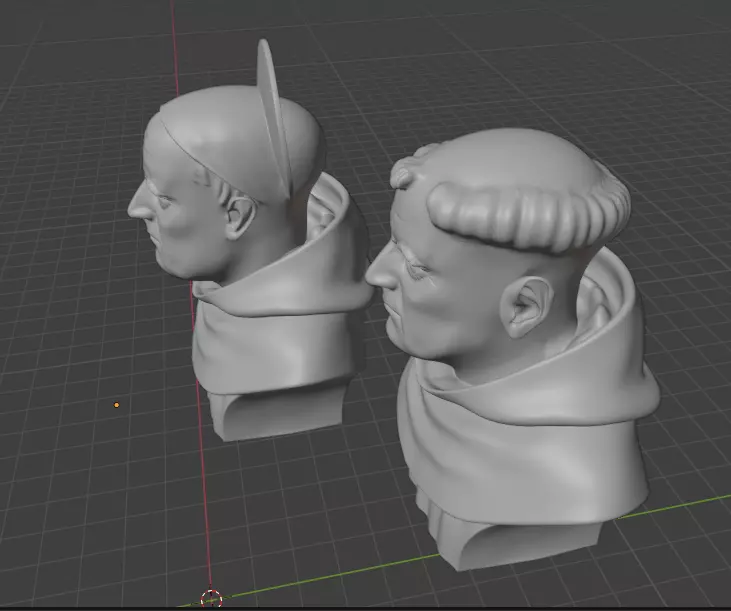
Task: Click the orange object origin dot
Action: pos(117,405)
